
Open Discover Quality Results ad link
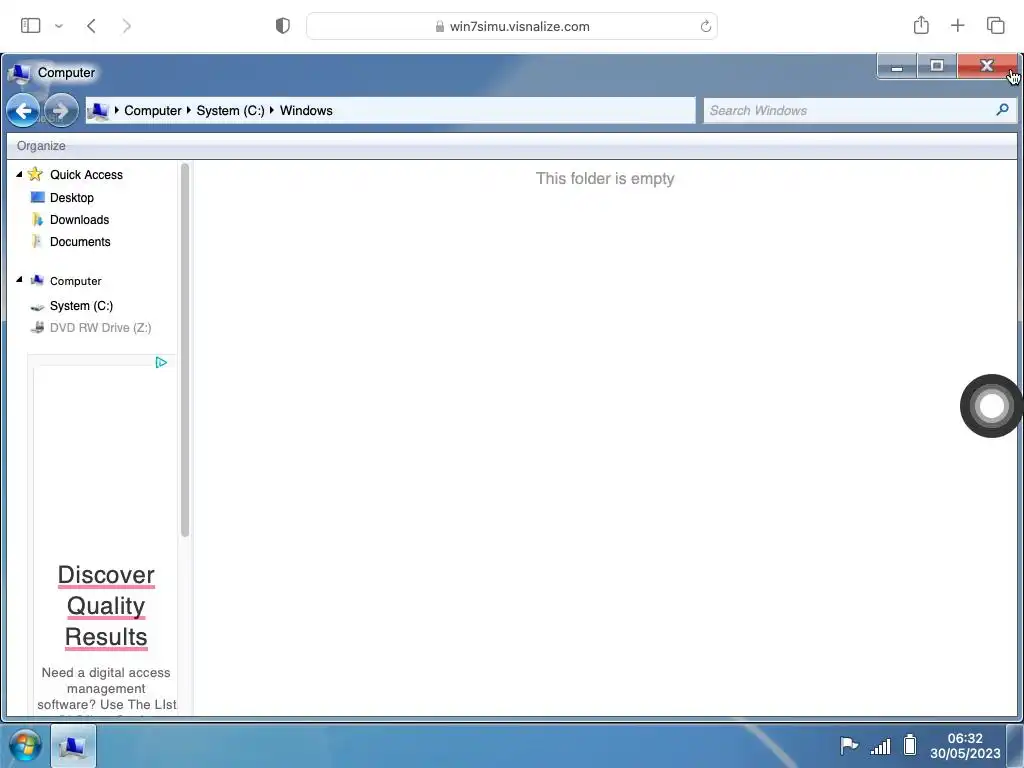click(106, 605)
